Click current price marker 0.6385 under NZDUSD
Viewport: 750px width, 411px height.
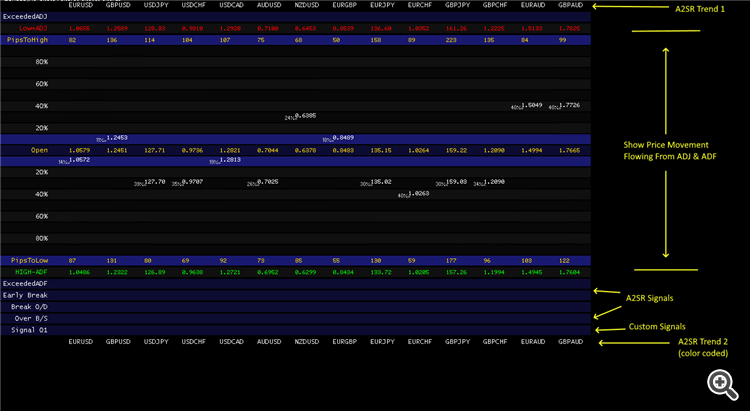pos(305,116)
